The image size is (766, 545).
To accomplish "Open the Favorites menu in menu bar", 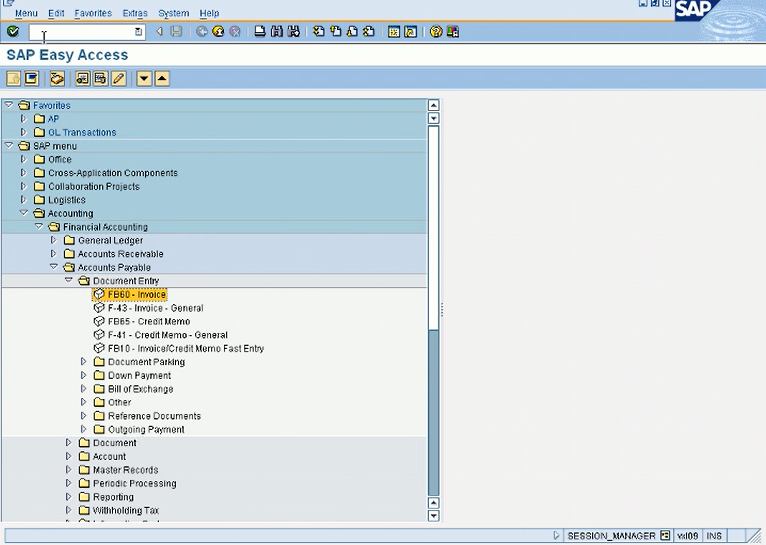I will [93, 13].
